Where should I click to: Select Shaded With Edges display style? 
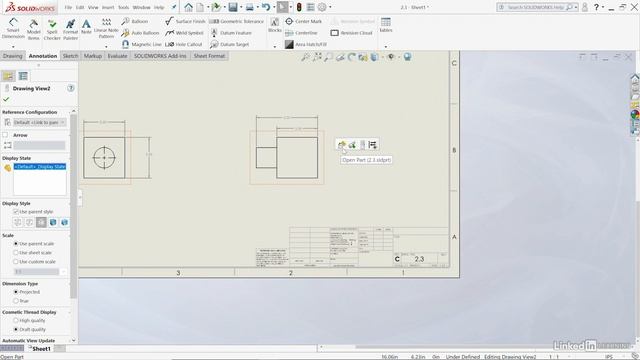pyautogui.click(x=53, y=222)
